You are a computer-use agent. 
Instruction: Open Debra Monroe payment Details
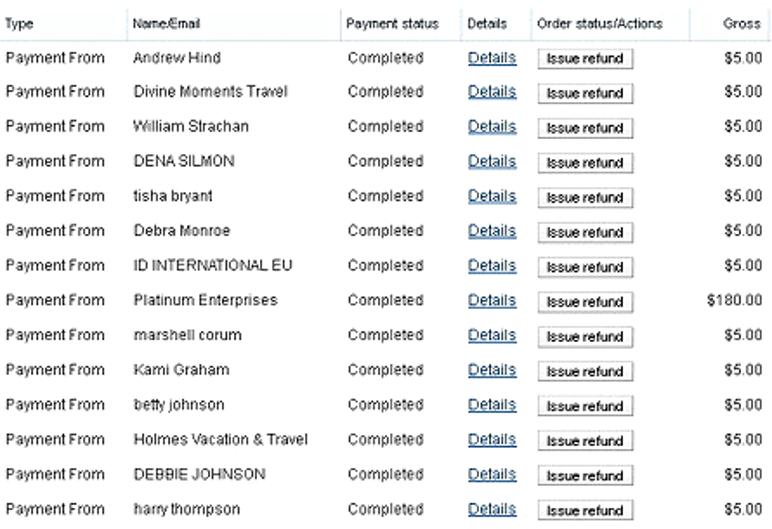click(492, 231)
